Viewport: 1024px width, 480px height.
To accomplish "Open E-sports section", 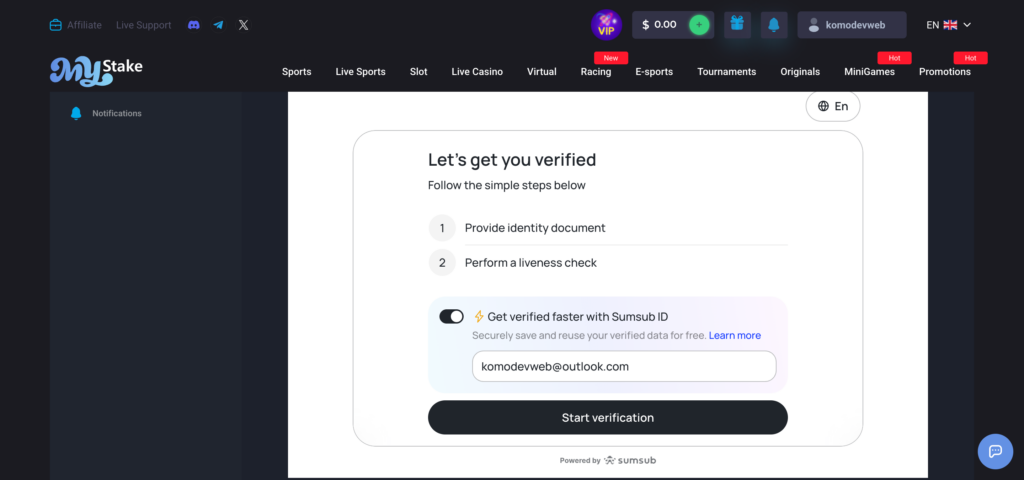I will click(x=654, y=72).
